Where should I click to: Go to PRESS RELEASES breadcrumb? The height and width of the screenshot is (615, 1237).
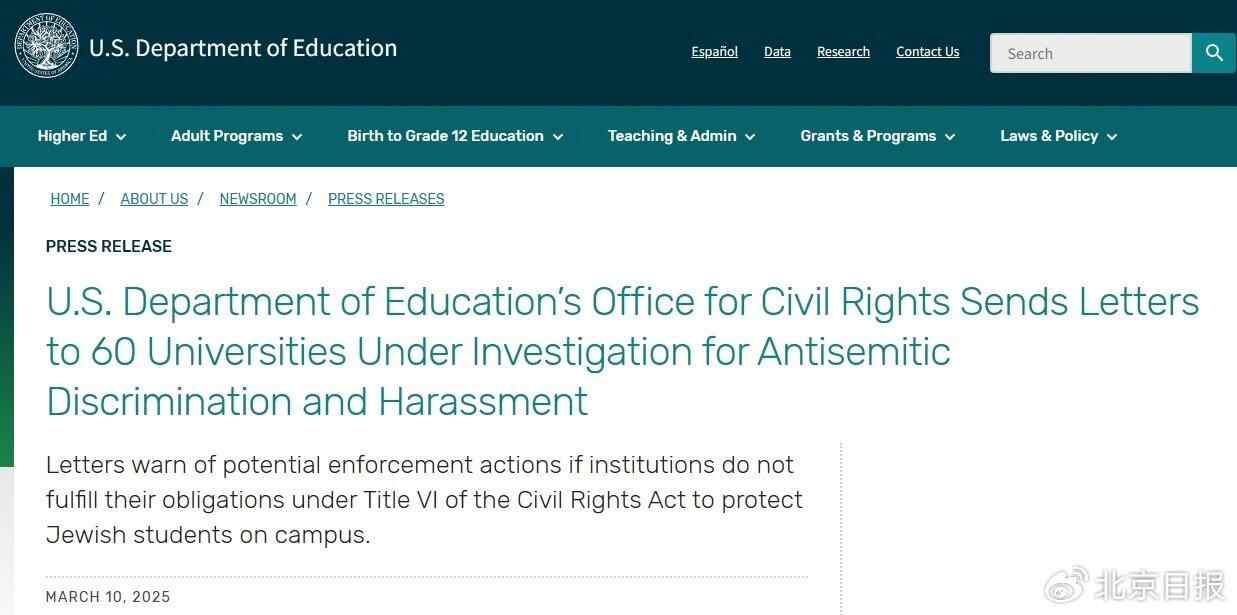386,199
